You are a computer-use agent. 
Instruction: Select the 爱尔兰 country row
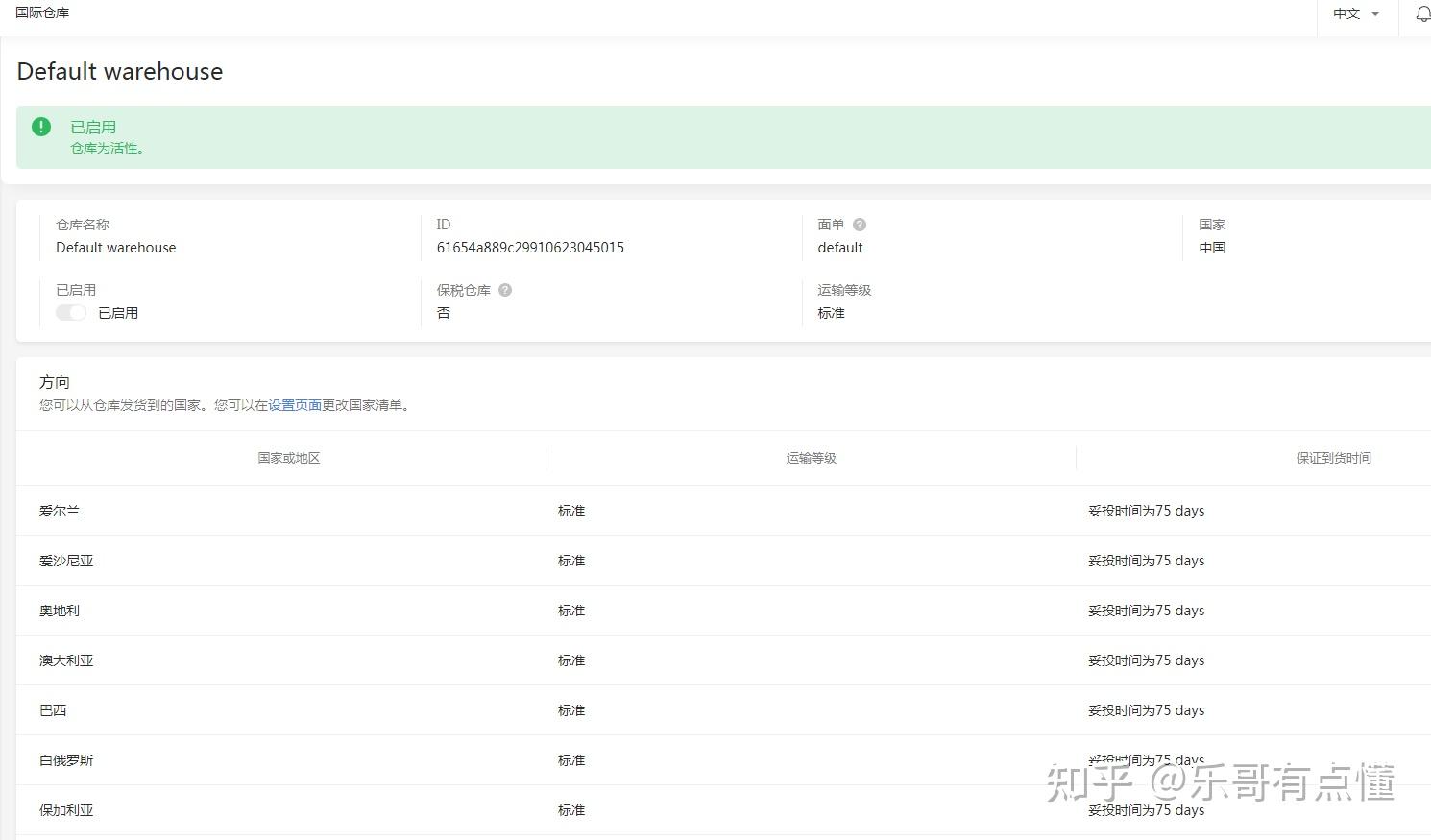(x=59, y=511)
